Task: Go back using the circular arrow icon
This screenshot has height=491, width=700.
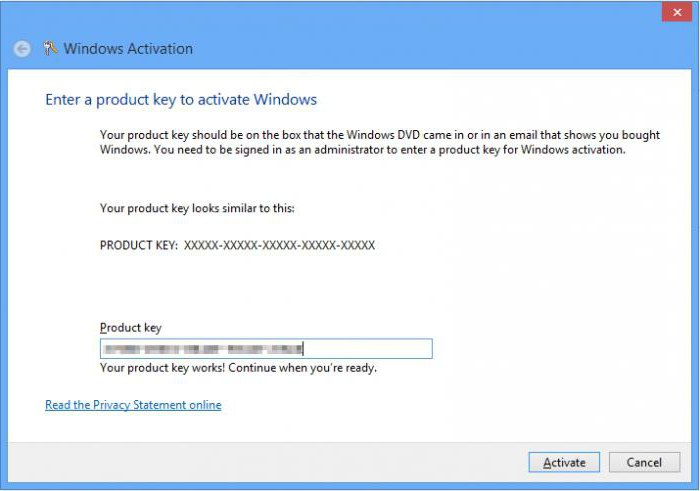Action: coord(22,49)
